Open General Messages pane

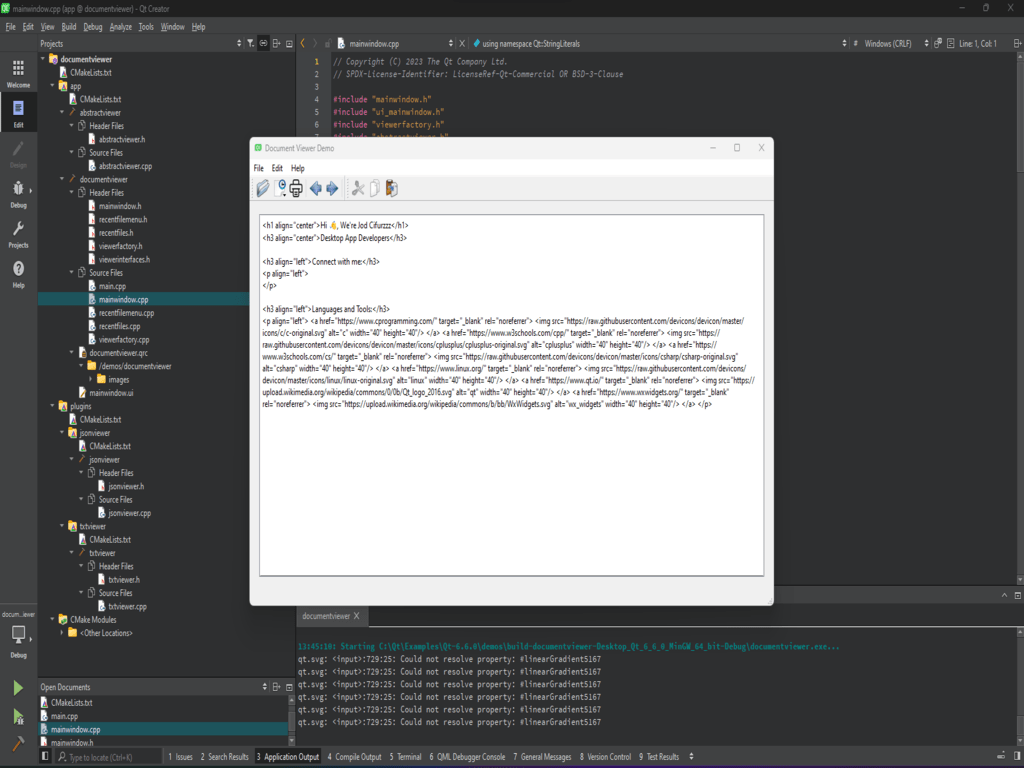[542, 756]
